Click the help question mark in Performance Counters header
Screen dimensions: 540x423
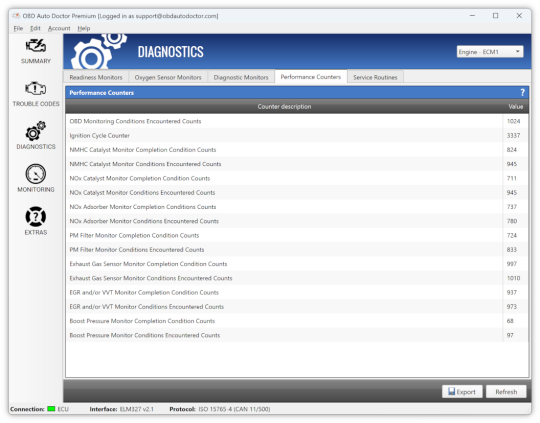point(522,92)
